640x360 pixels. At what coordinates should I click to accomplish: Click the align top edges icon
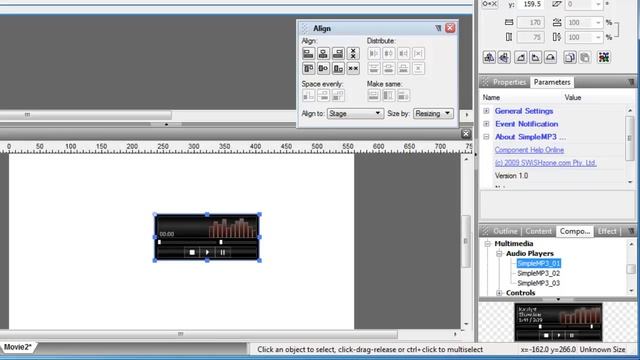point(308,69)
